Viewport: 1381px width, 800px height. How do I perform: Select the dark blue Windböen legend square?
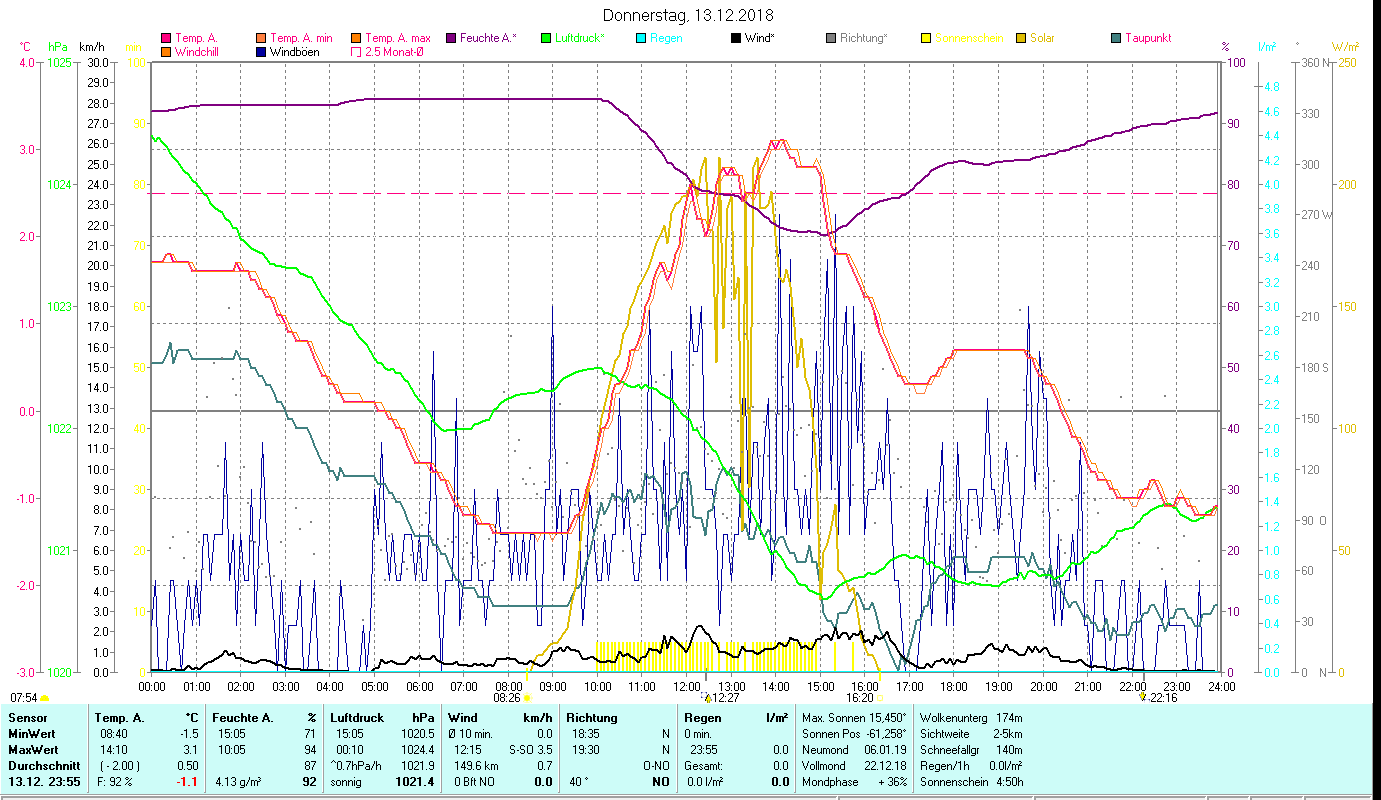coord(262,51)
